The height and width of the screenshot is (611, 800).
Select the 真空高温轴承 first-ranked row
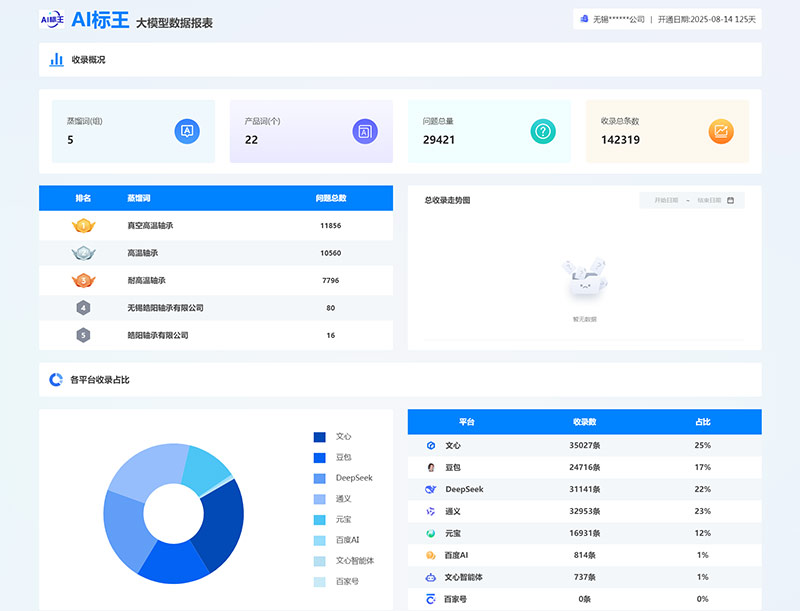click(x=216, y=226)
